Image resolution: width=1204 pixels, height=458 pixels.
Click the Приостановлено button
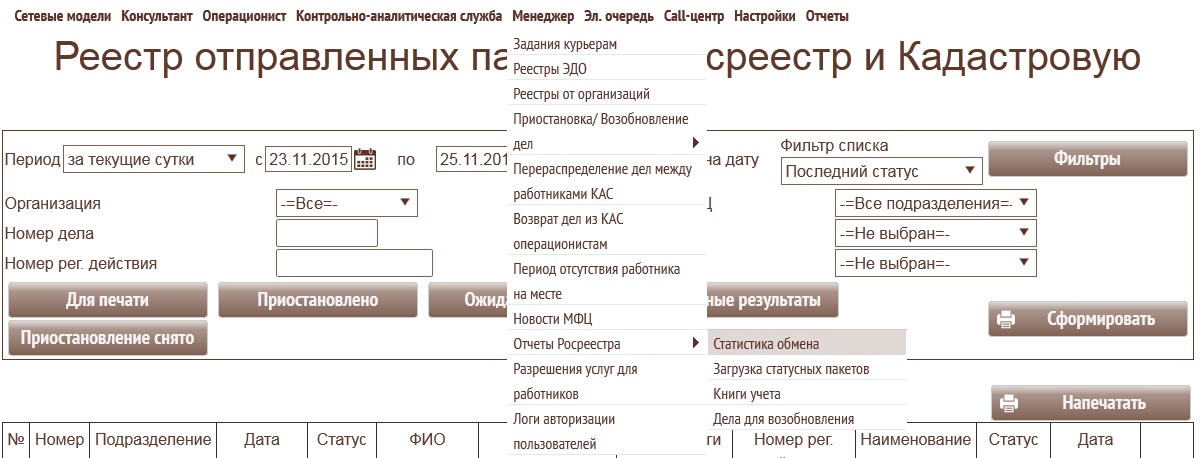[x=317, y=300]
